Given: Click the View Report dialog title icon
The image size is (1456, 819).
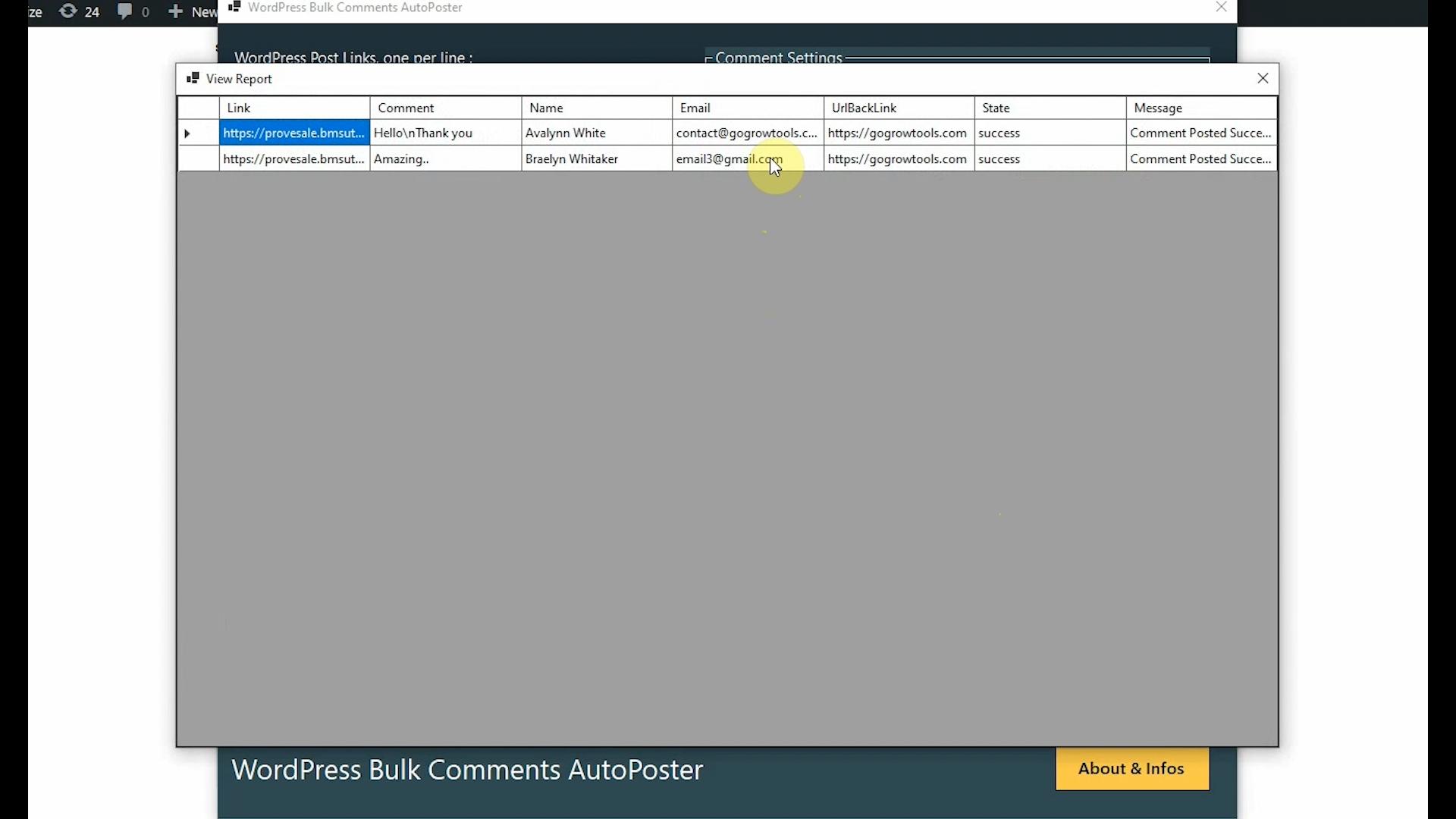Looking at the screenshot, I should 194,78.
